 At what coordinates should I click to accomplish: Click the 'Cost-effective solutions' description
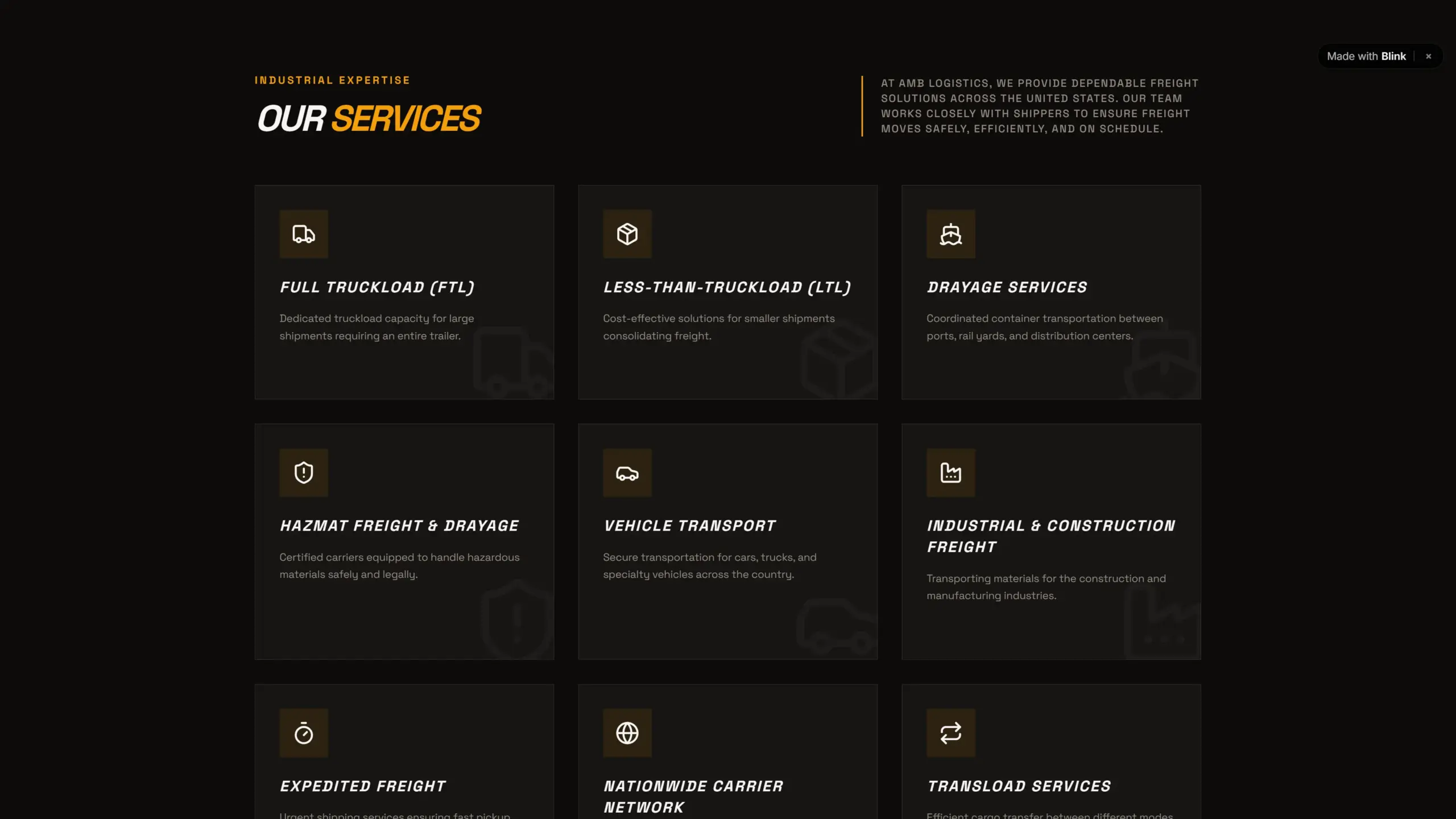tap(719, 327)
